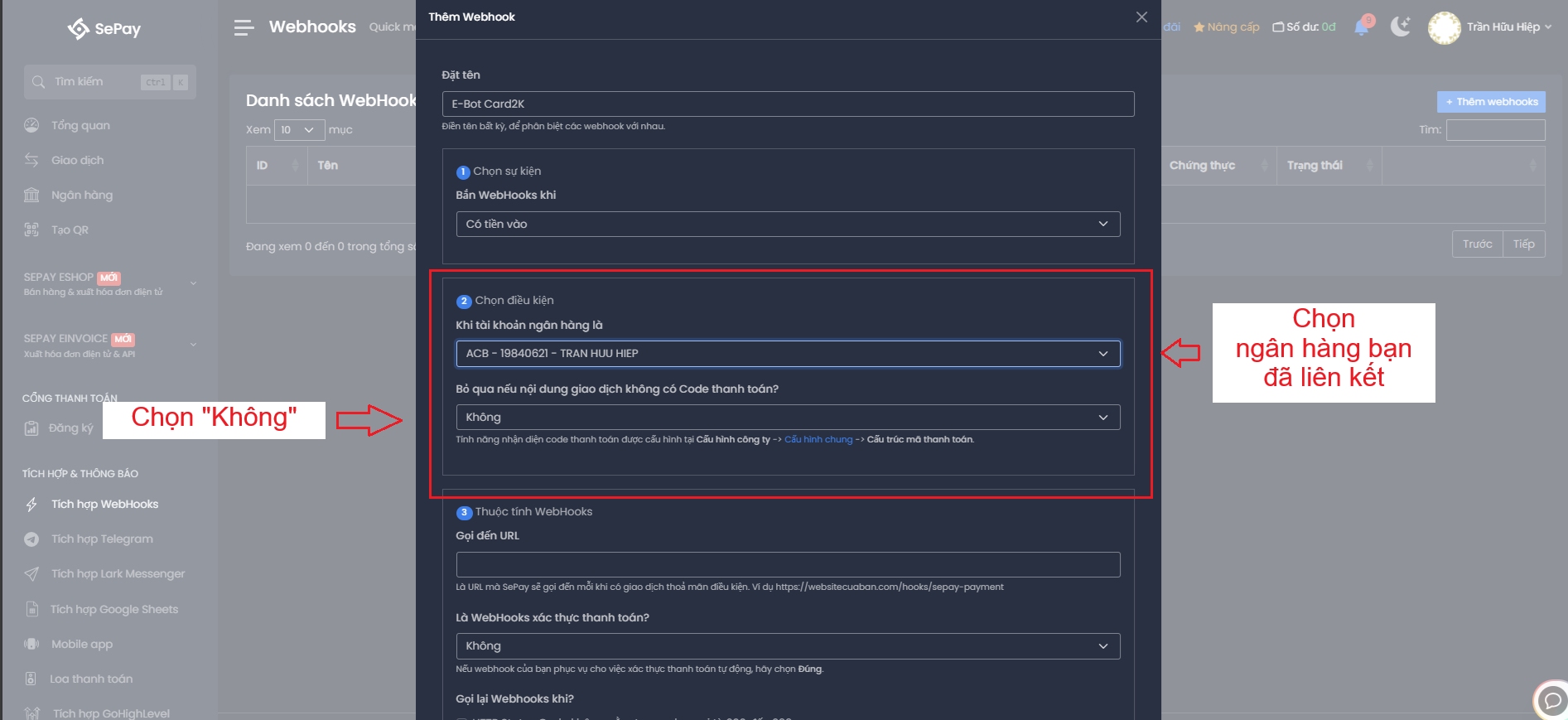Close the Thêm Webhook dialog
1568x720 pixels.
[x=1141, y=17]
